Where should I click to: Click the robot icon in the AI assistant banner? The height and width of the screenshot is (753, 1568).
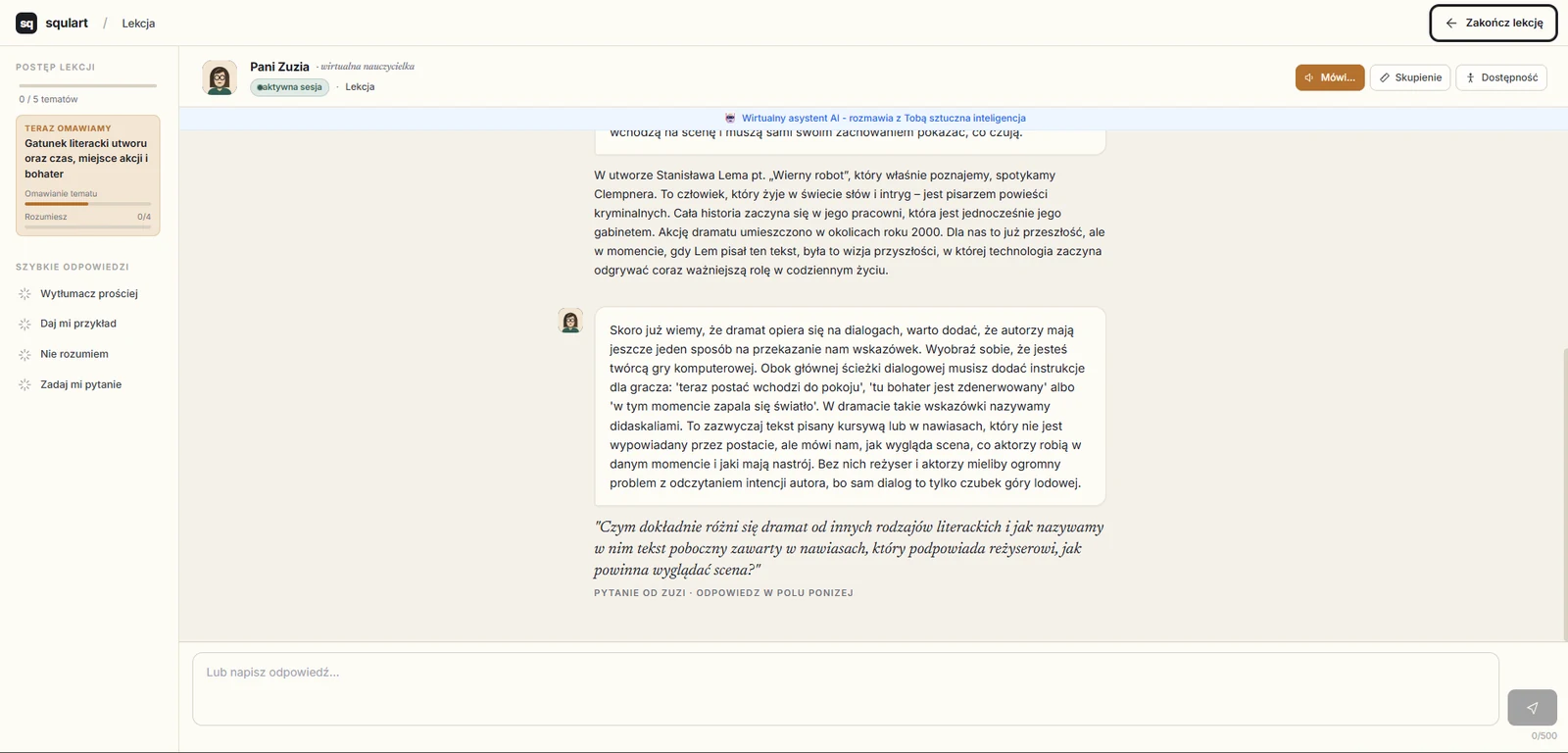pos(730,118)
